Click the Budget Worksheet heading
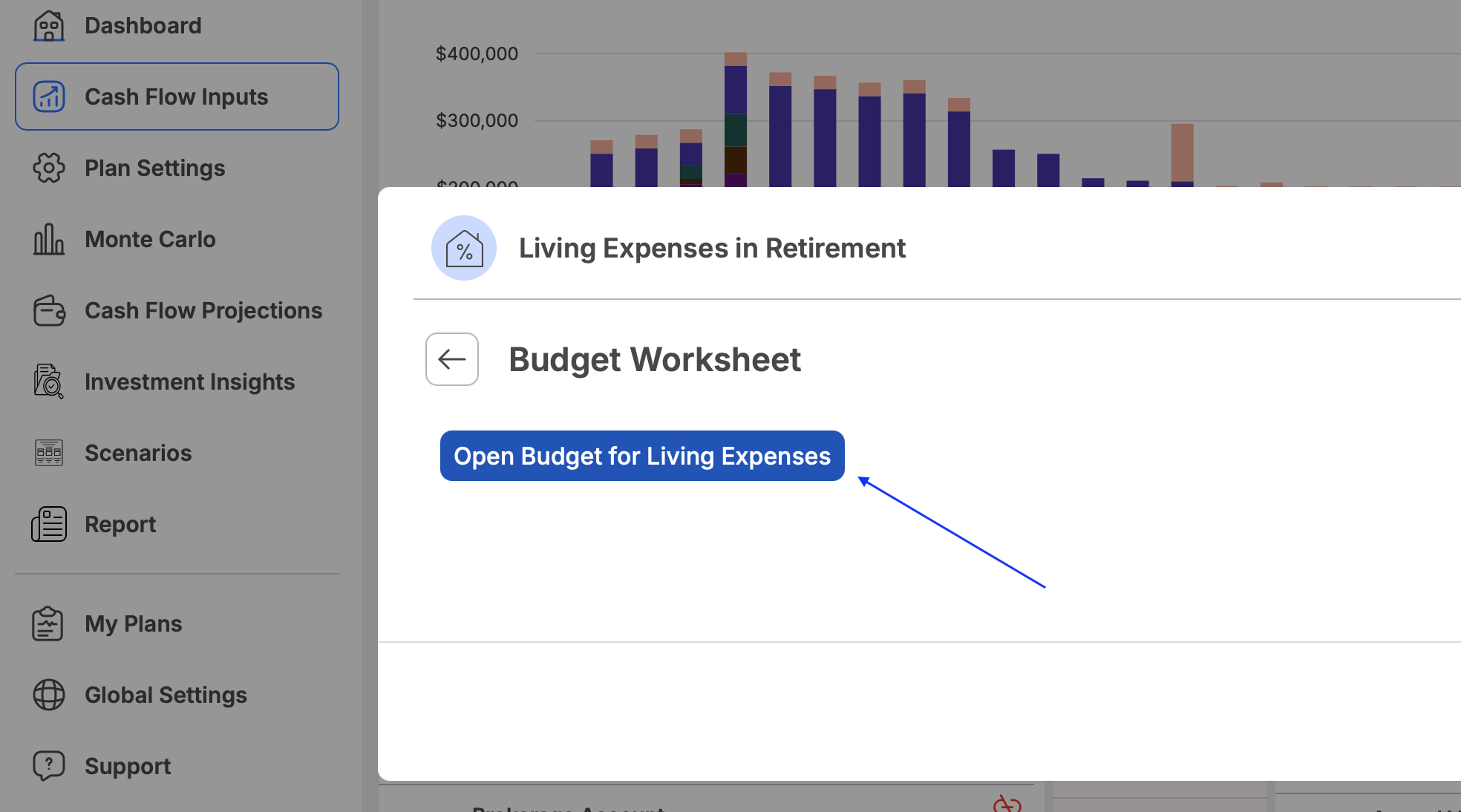Screen dimensions: 1461x812 tap(654, 359)
